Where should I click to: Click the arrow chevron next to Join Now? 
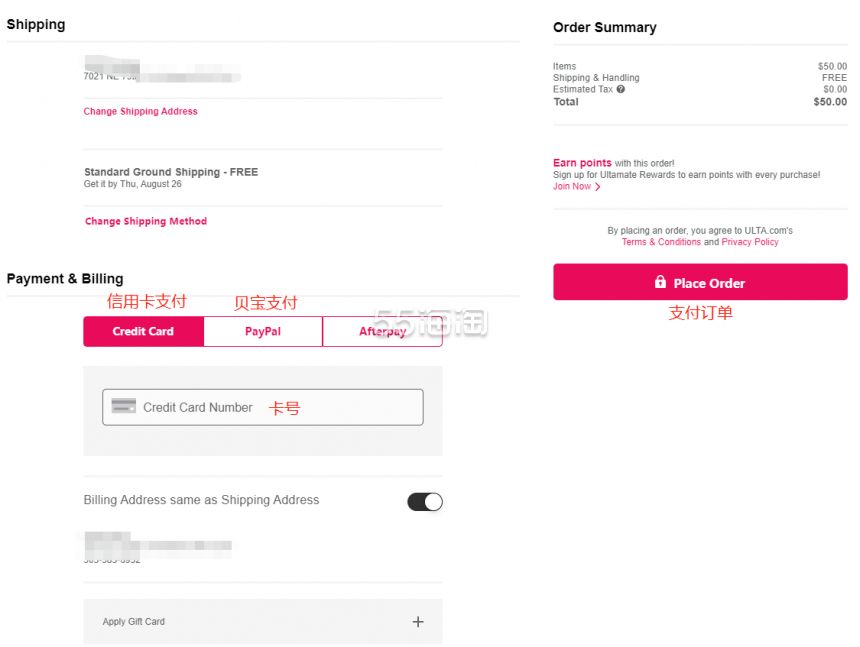(598, 187)
